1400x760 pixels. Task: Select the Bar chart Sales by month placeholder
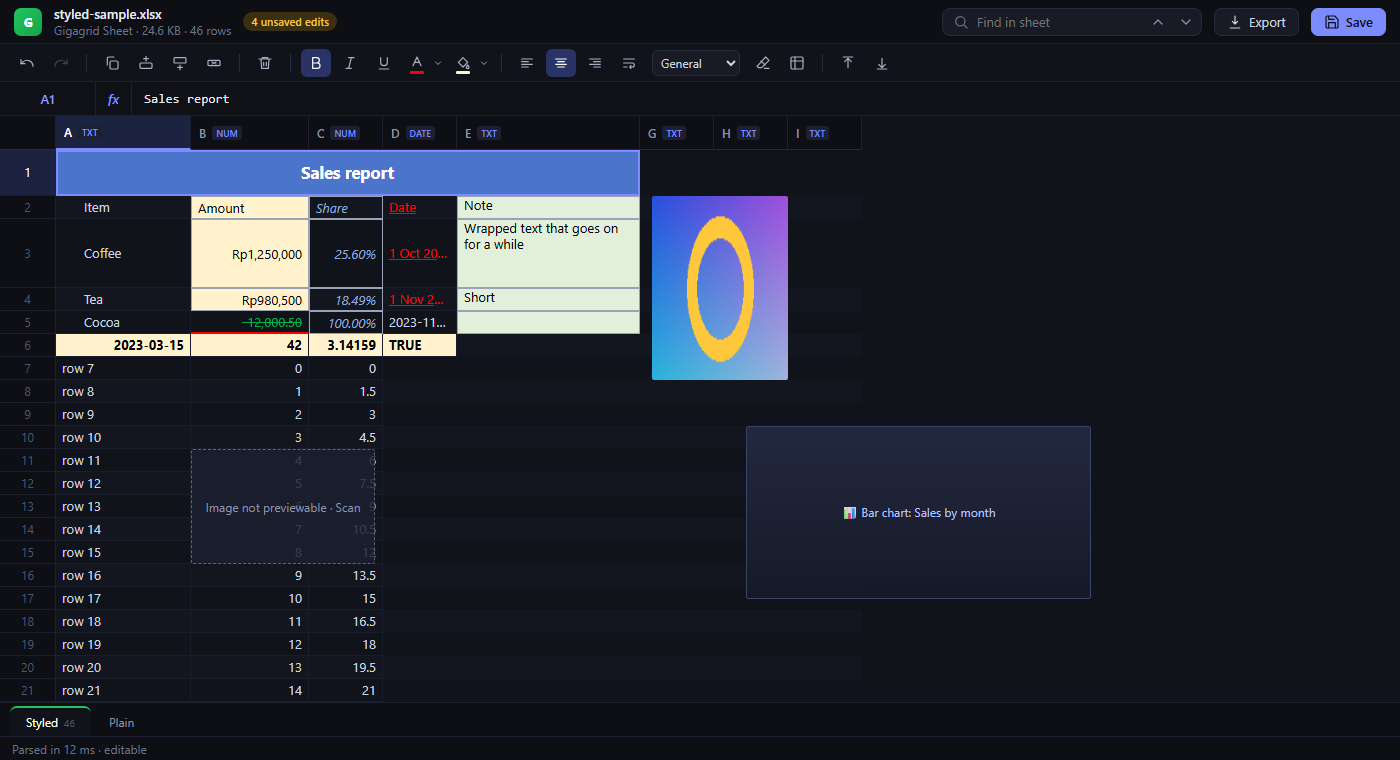click(x=918, y=513)
